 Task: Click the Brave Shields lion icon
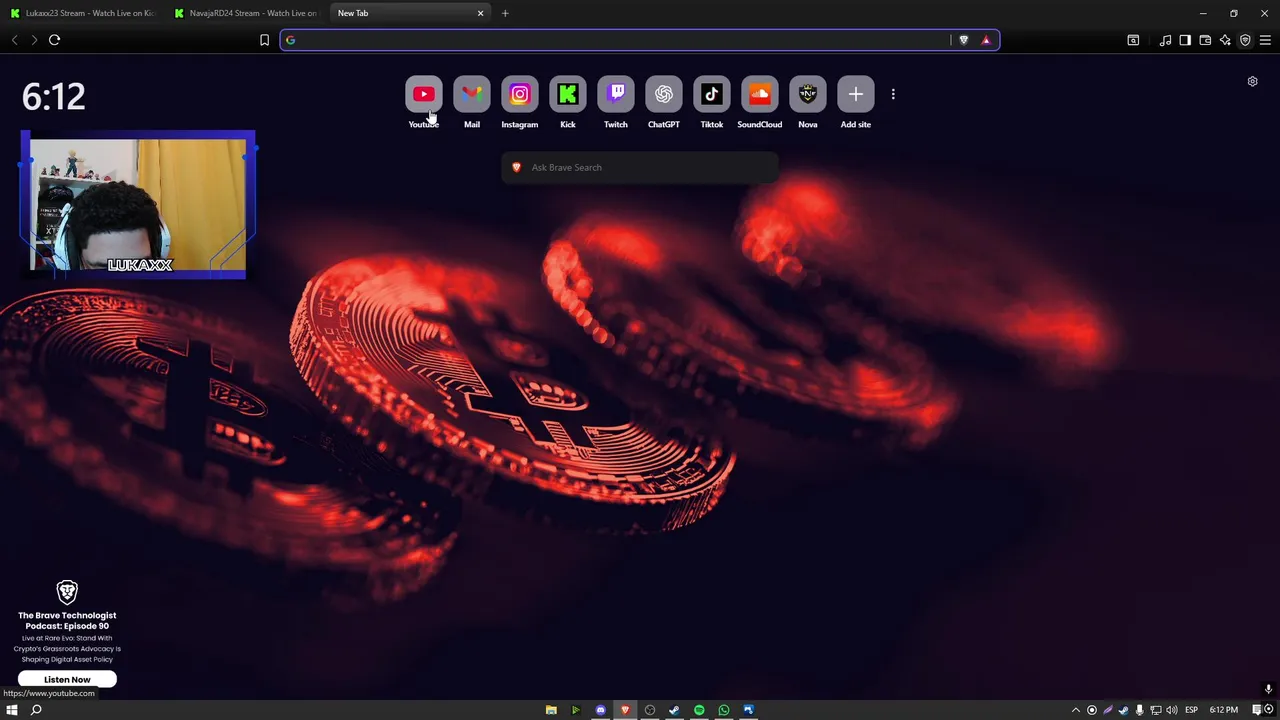pyautogui.click(x=964, y=40)
